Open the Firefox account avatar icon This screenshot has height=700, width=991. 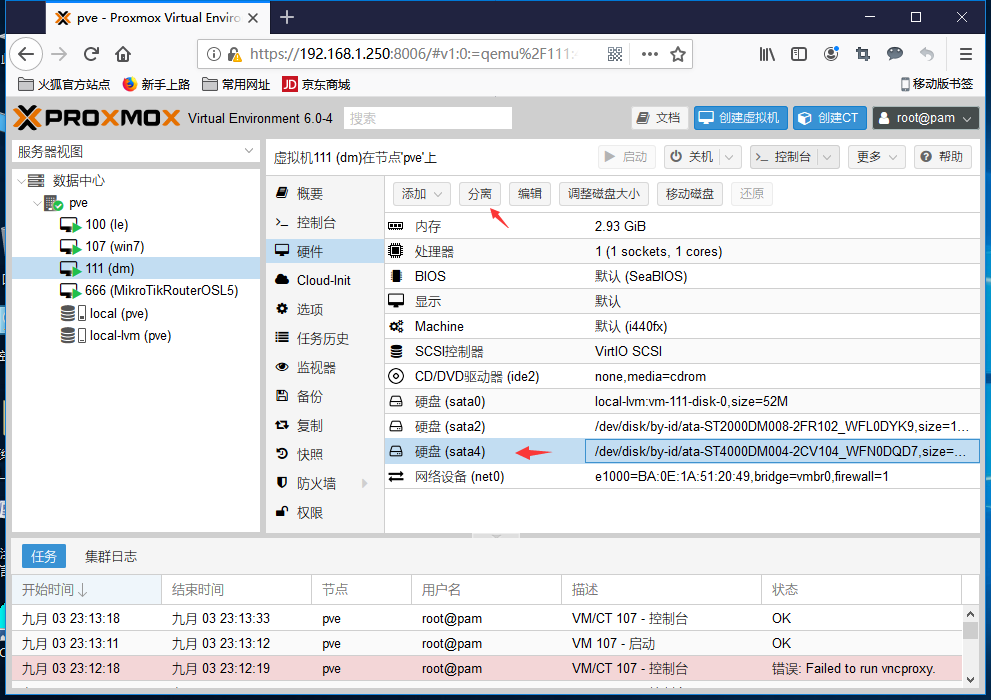831,54
